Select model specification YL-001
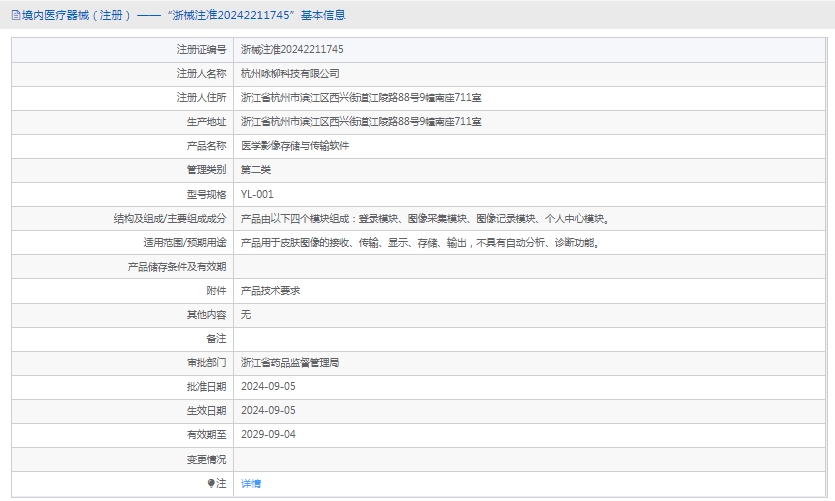The width and height of the screenshot is (835, 501). 257,194
